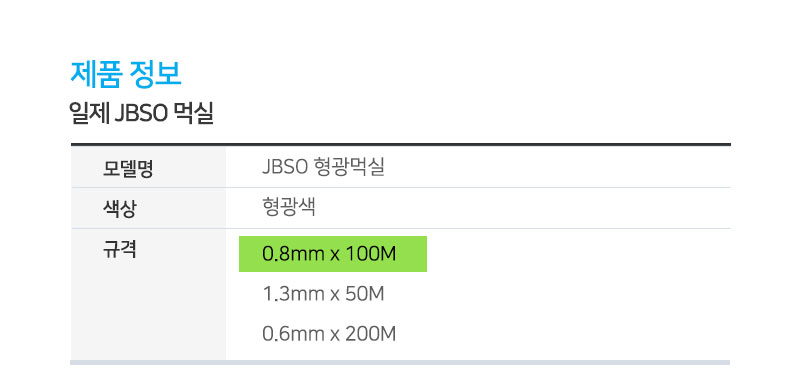Click the 일제 JBSO 먹실 subtitle

141,114
